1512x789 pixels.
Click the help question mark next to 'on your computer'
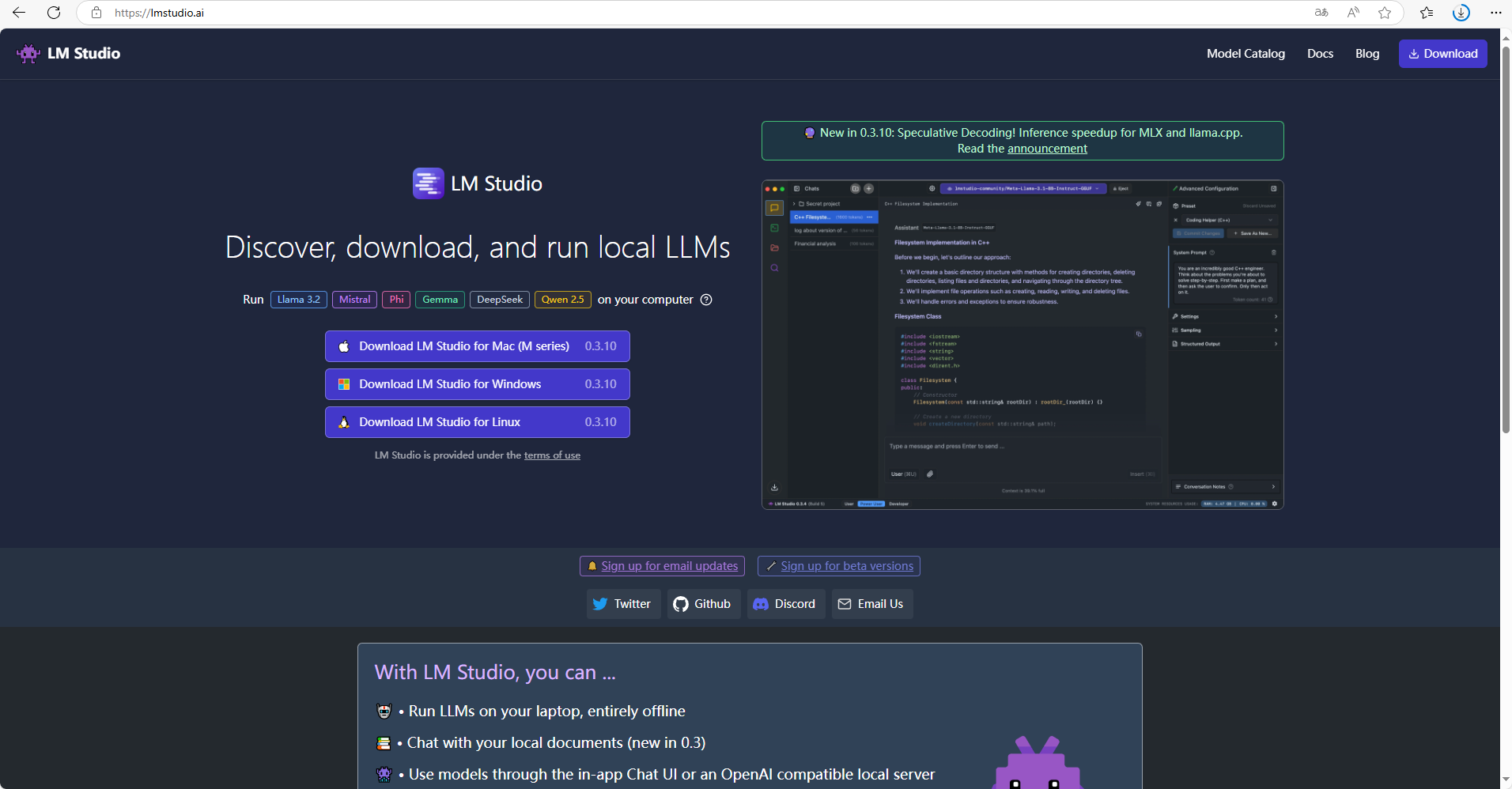[x=706, y=300]
